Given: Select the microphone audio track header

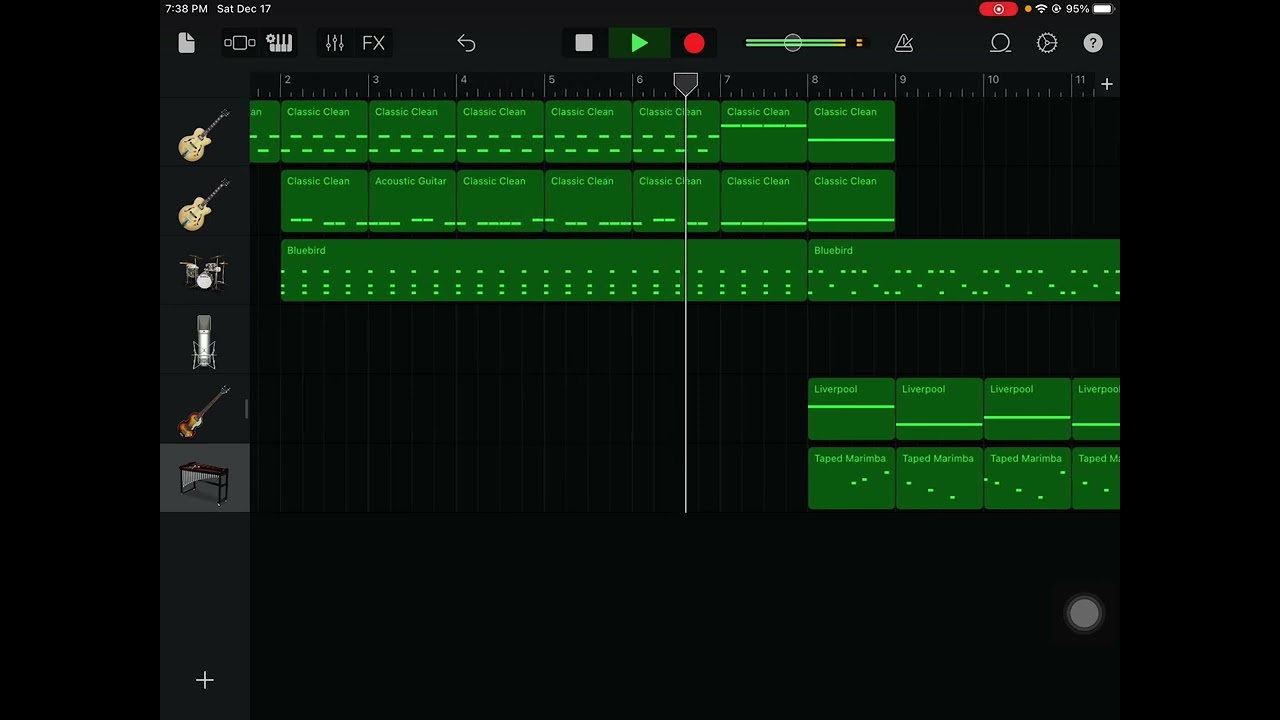Looking at the screenshot, I should coord(204,340).
